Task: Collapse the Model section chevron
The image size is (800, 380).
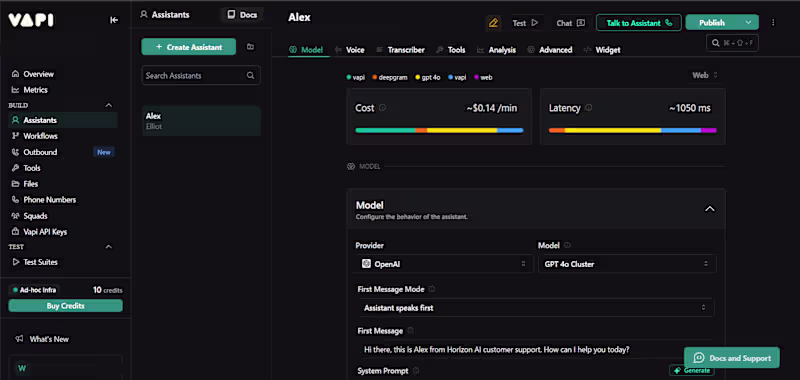Action: 710,209
